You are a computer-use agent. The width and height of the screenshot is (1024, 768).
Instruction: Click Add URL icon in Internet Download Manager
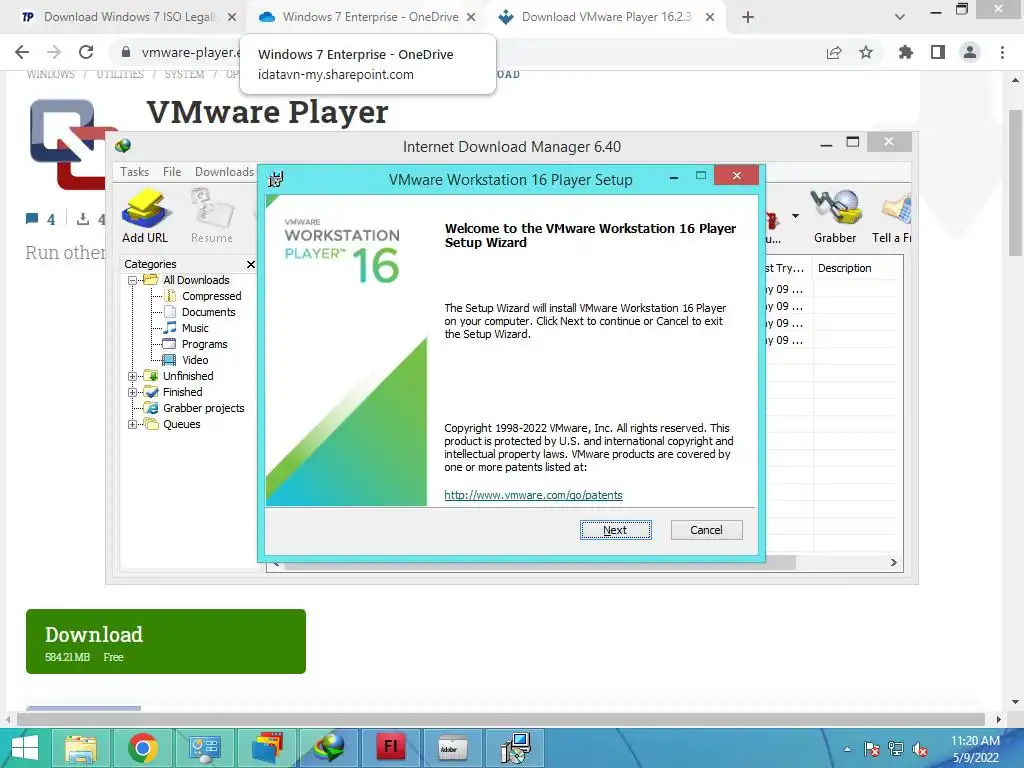pos(145,216)
